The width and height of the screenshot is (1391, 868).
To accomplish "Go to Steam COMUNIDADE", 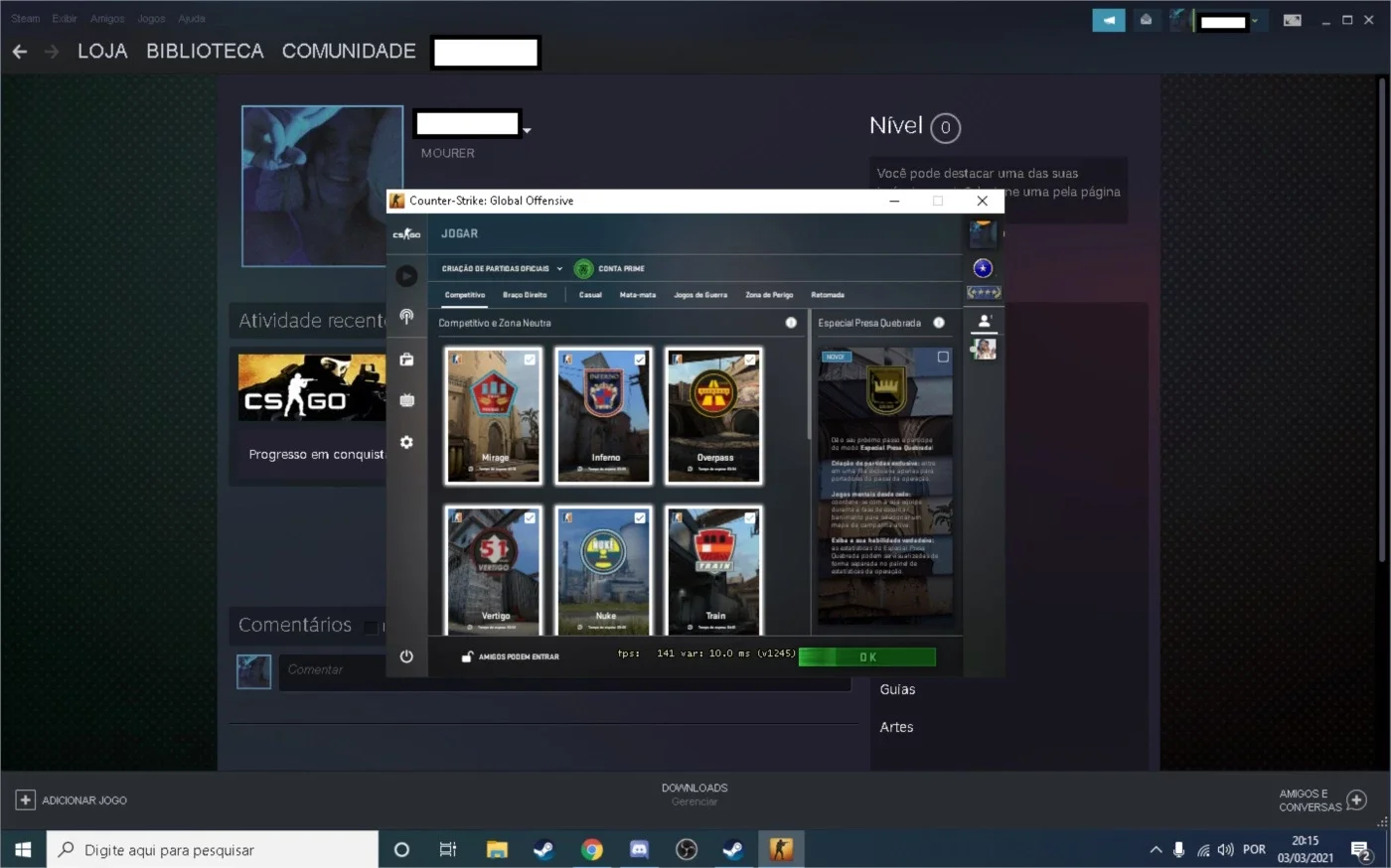I will [349, 52].
